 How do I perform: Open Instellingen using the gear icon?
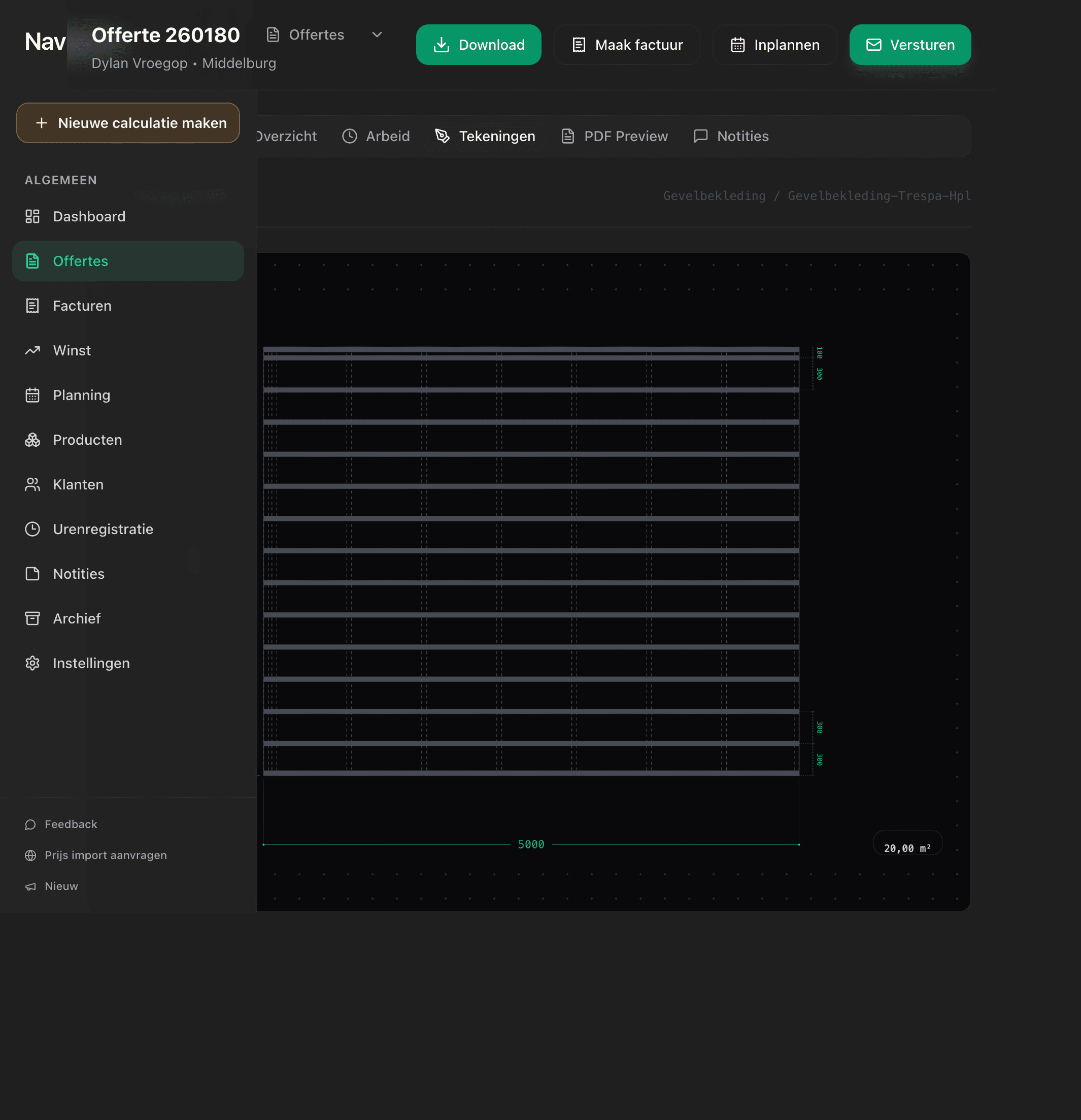coord(32,663)
